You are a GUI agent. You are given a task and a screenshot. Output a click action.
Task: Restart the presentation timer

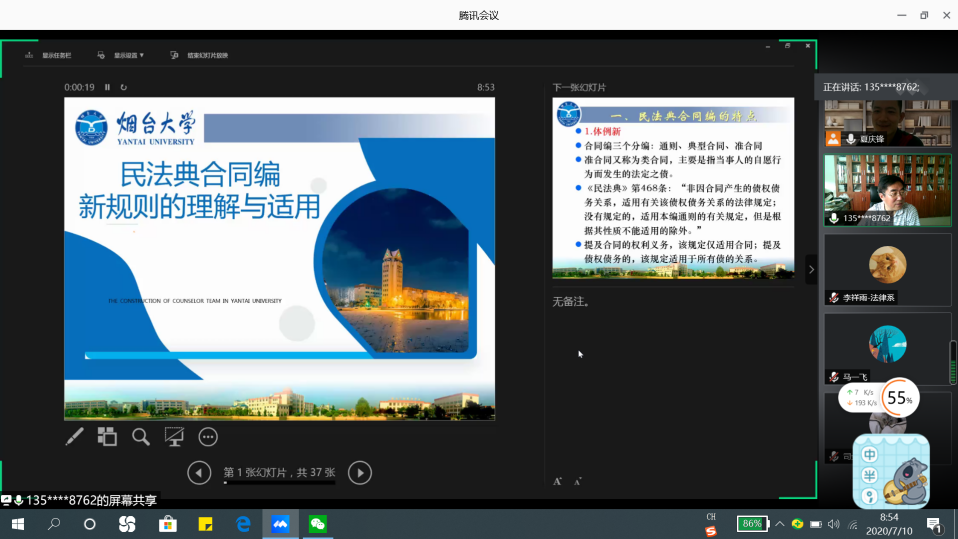click(122, 87)
